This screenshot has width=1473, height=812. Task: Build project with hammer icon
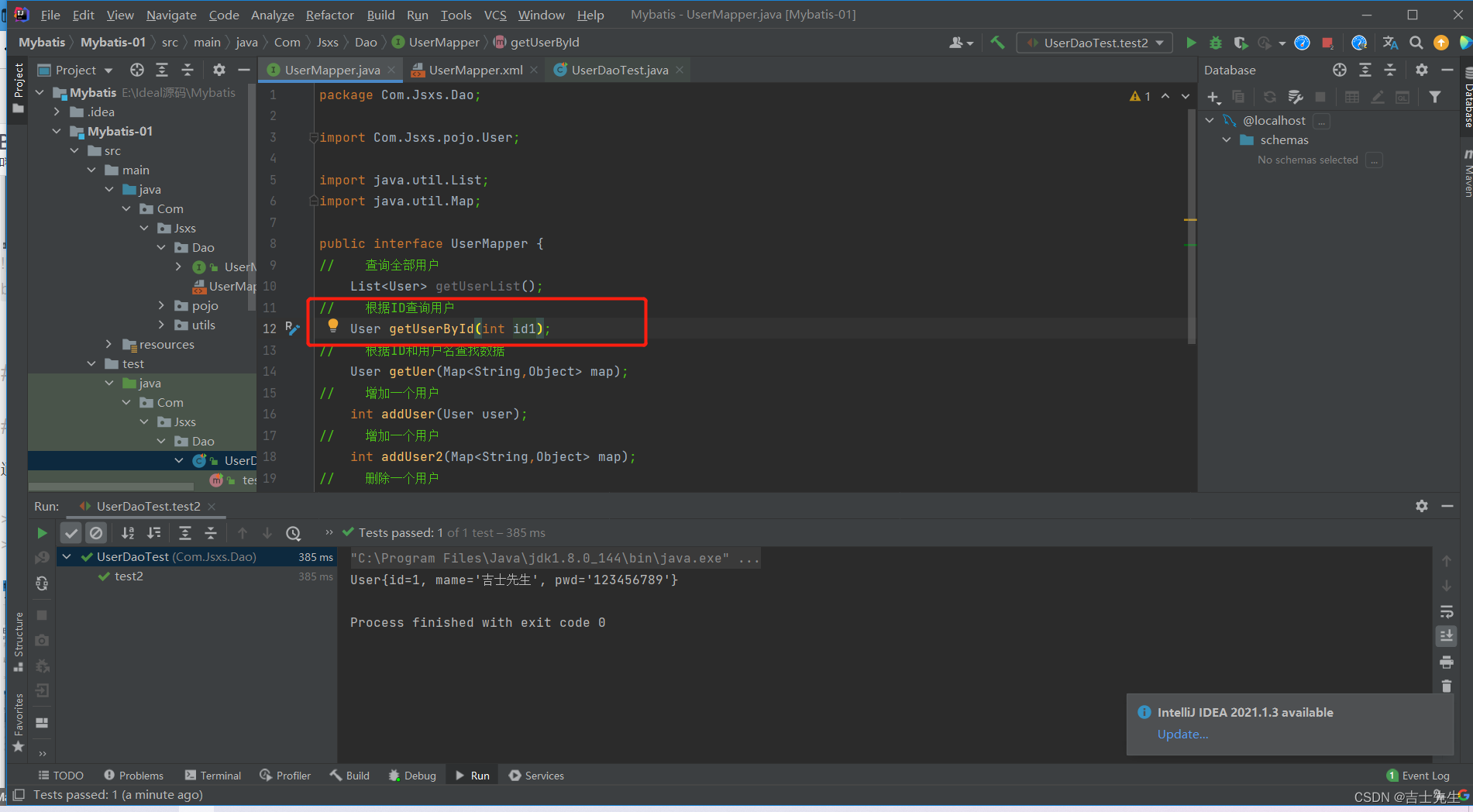click(997, 43)
